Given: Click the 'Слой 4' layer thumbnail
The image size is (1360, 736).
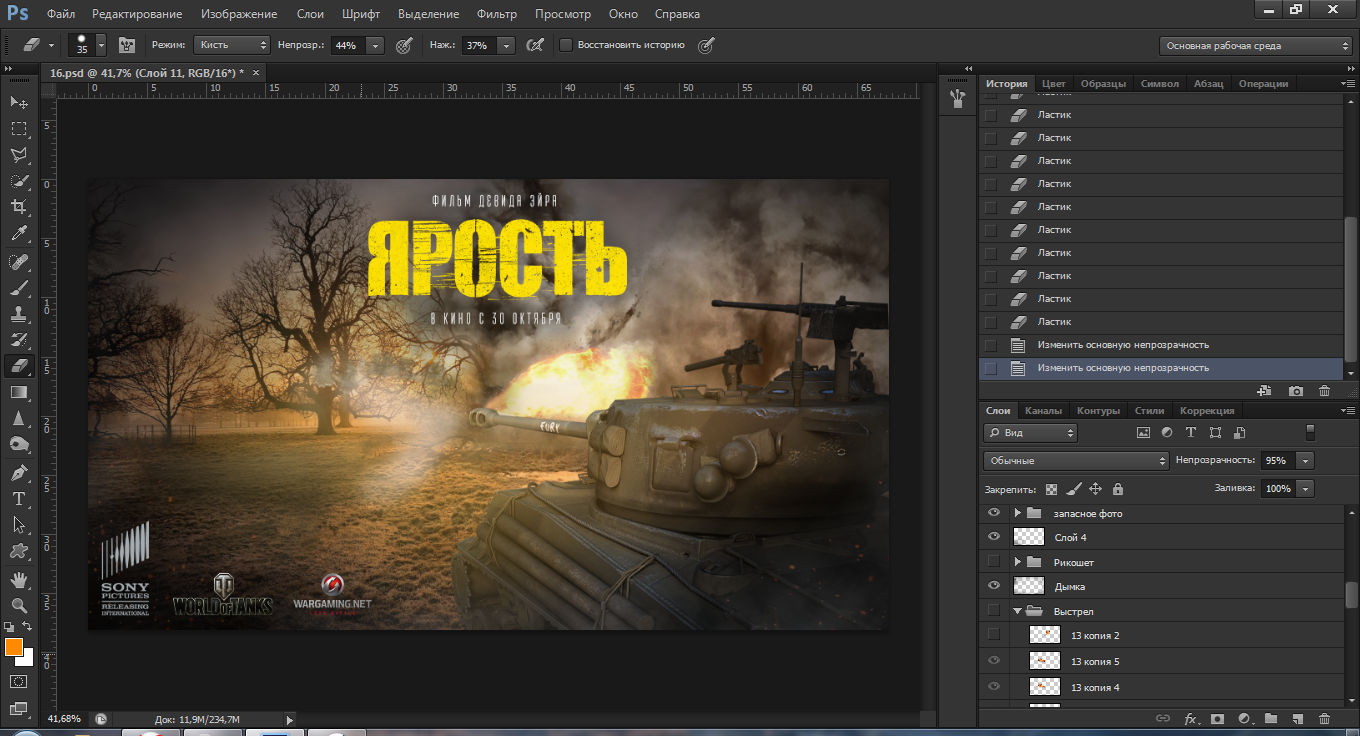Looking at the screenshot, I should click(x=1029, y=537).
